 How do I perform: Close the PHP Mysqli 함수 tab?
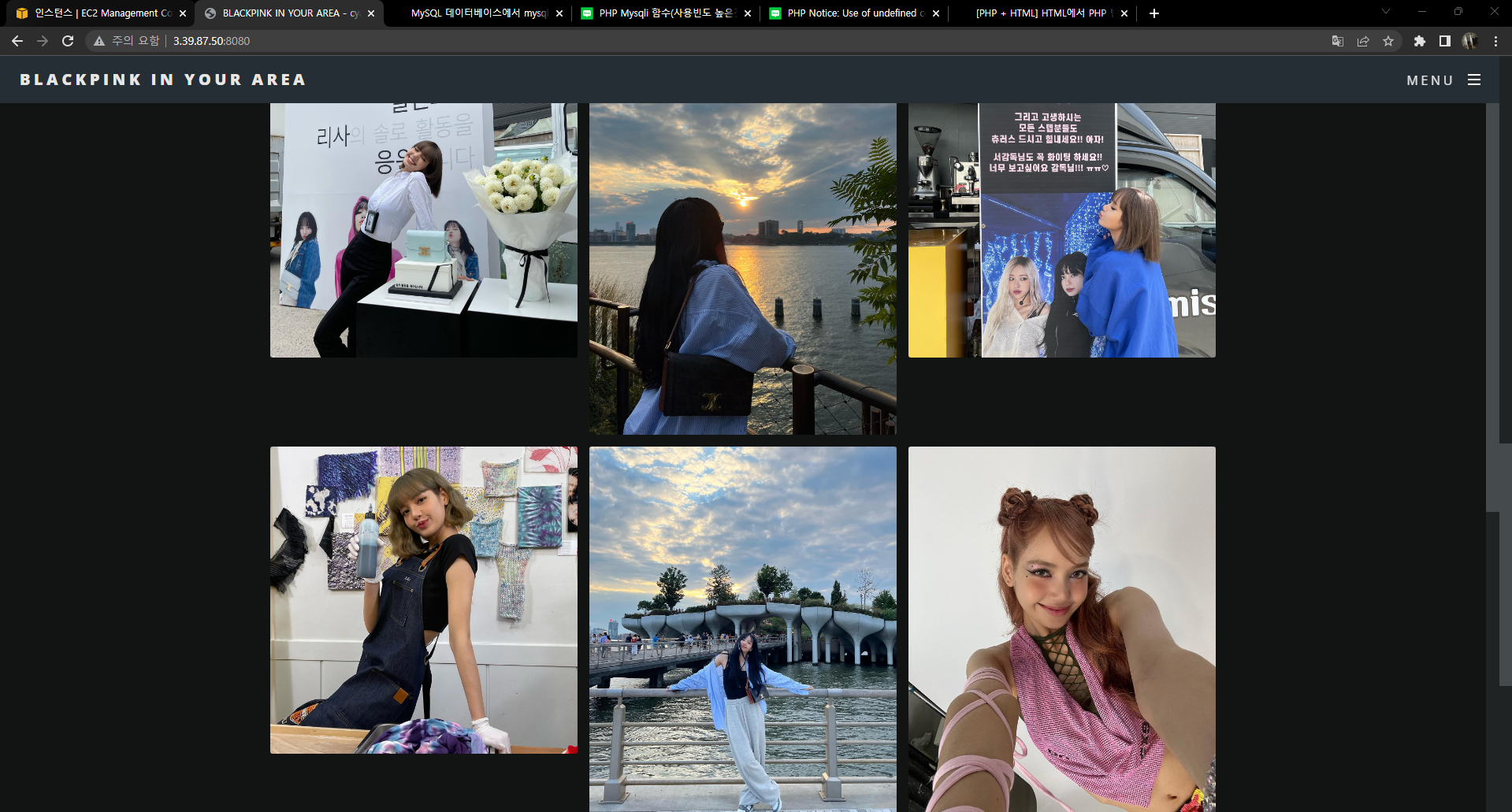[748, 13]
